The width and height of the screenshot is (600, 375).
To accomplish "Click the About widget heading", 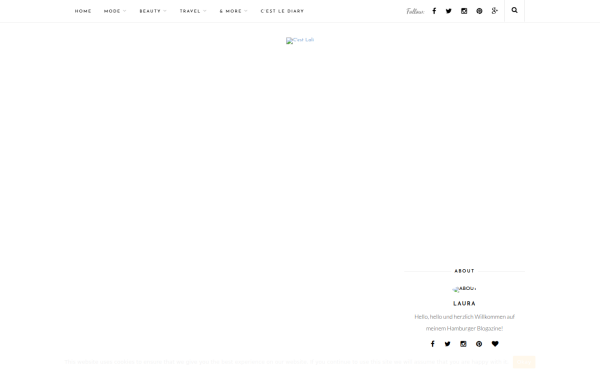I will click(x=464, y=271).
